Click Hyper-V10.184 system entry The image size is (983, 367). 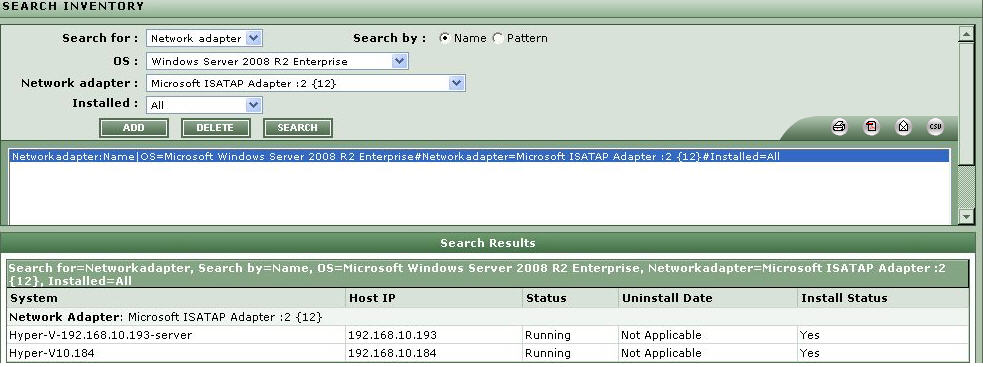coord(52,353)
